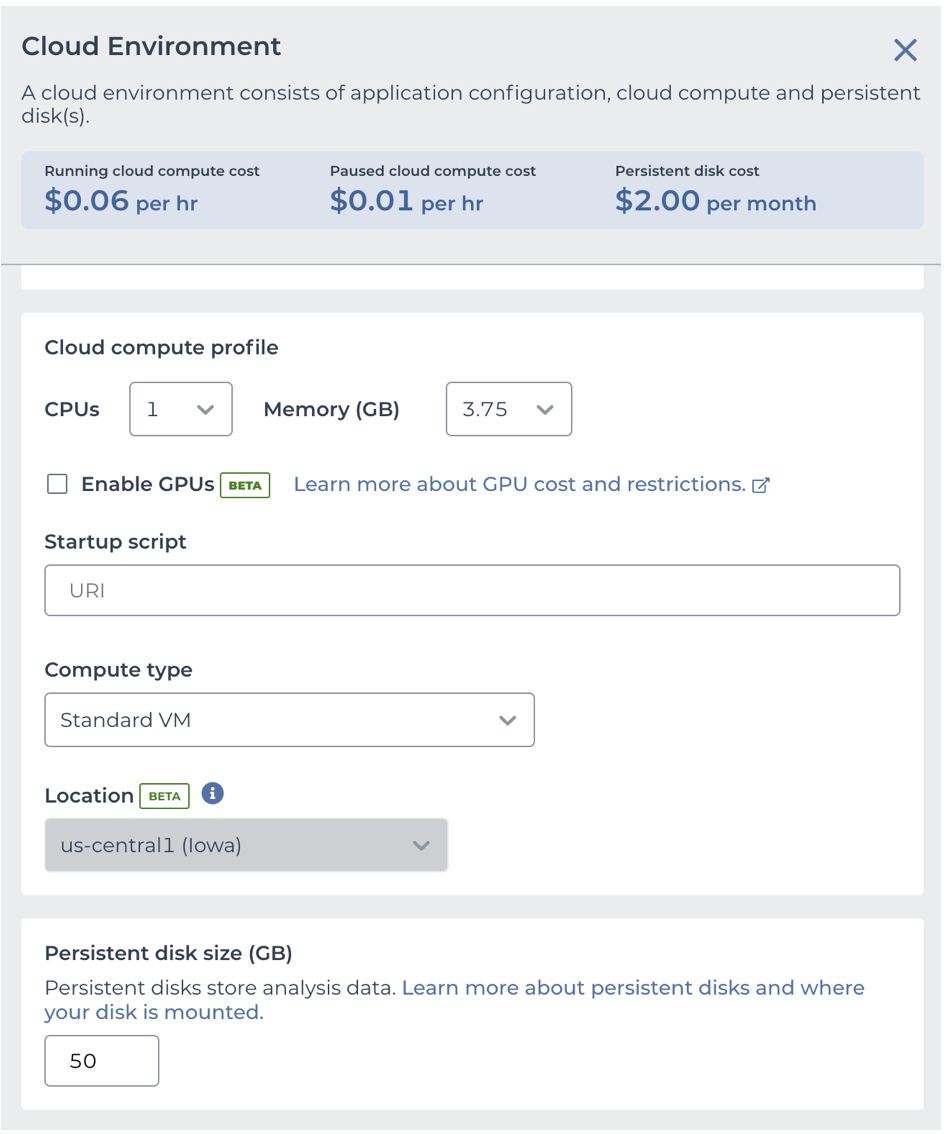
Task: Click the Persistent disk size (GB) heading
Action: tap(168, 953)
